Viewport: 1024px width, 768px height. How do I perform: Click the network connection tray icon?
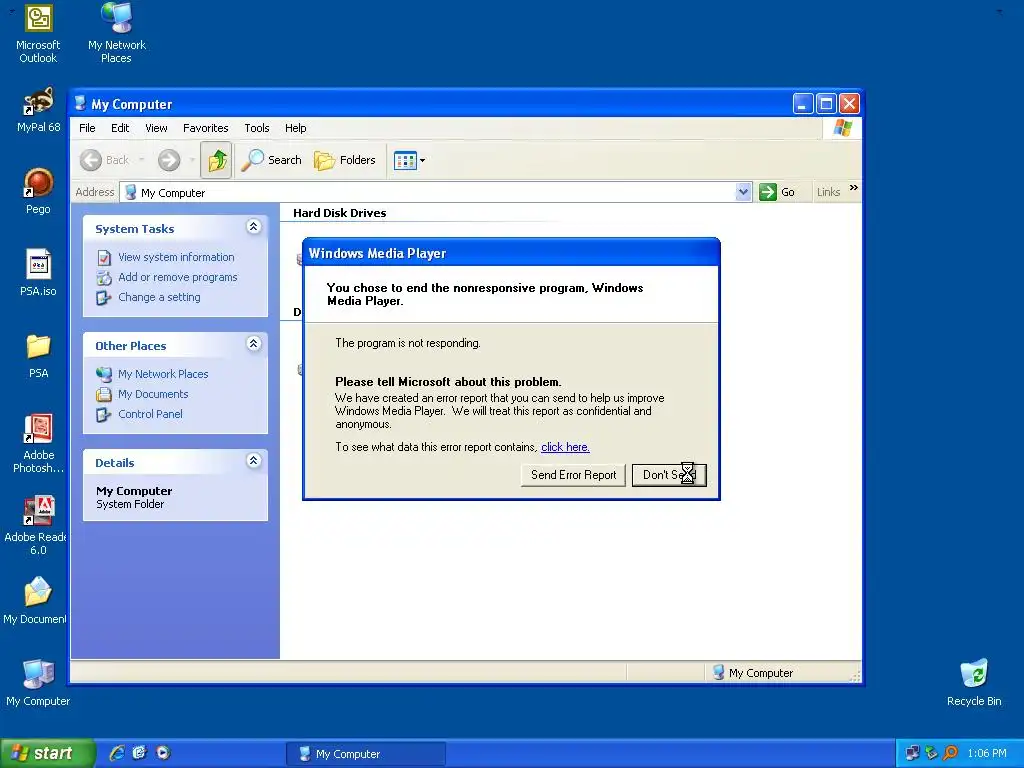click(912, 754)
